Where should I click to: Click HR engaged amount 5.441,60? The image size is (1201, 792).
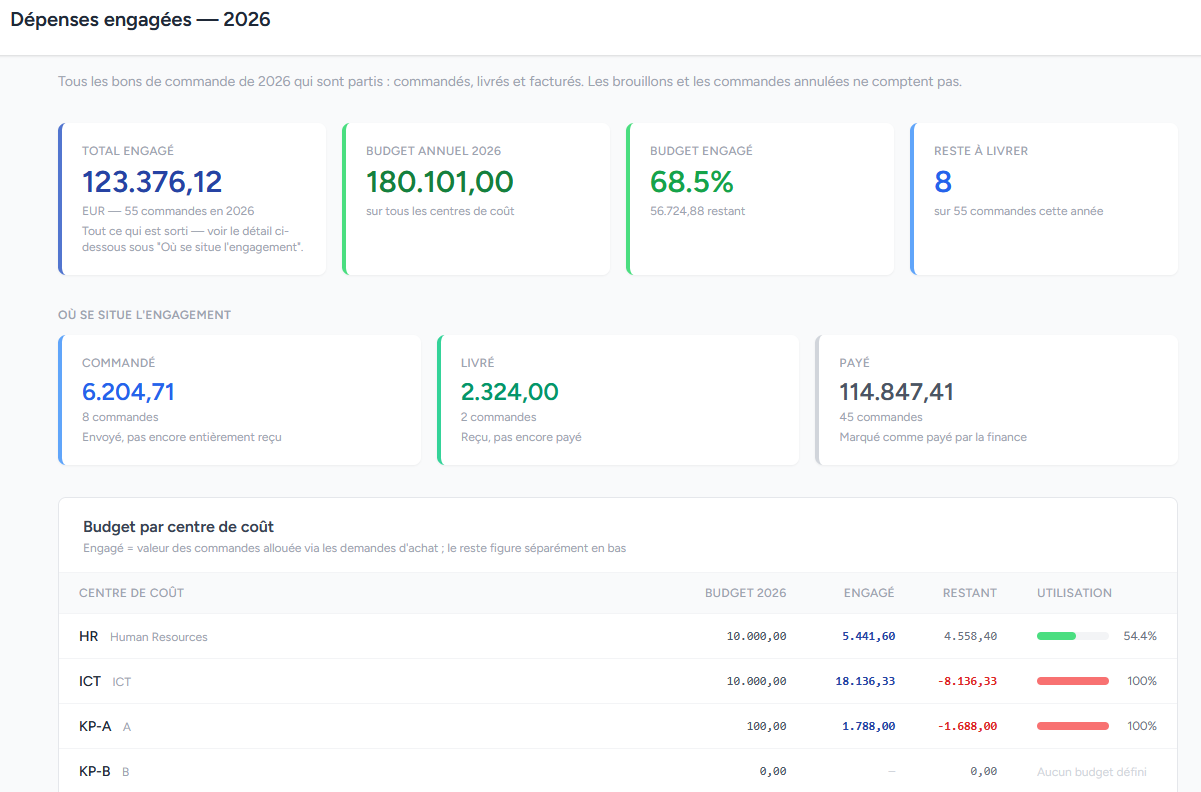[869, 636]
